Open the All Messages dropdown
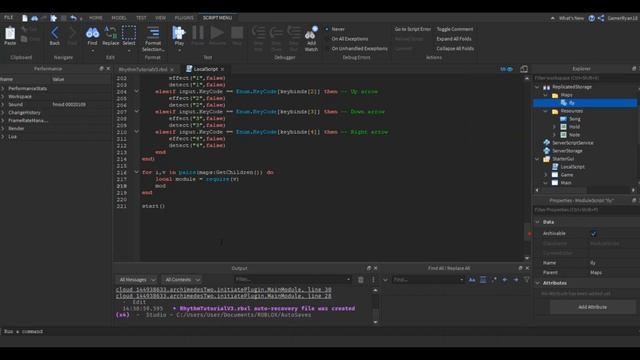Screen dimensions: 640x360 pyautogui.click(x=137, y=280)
